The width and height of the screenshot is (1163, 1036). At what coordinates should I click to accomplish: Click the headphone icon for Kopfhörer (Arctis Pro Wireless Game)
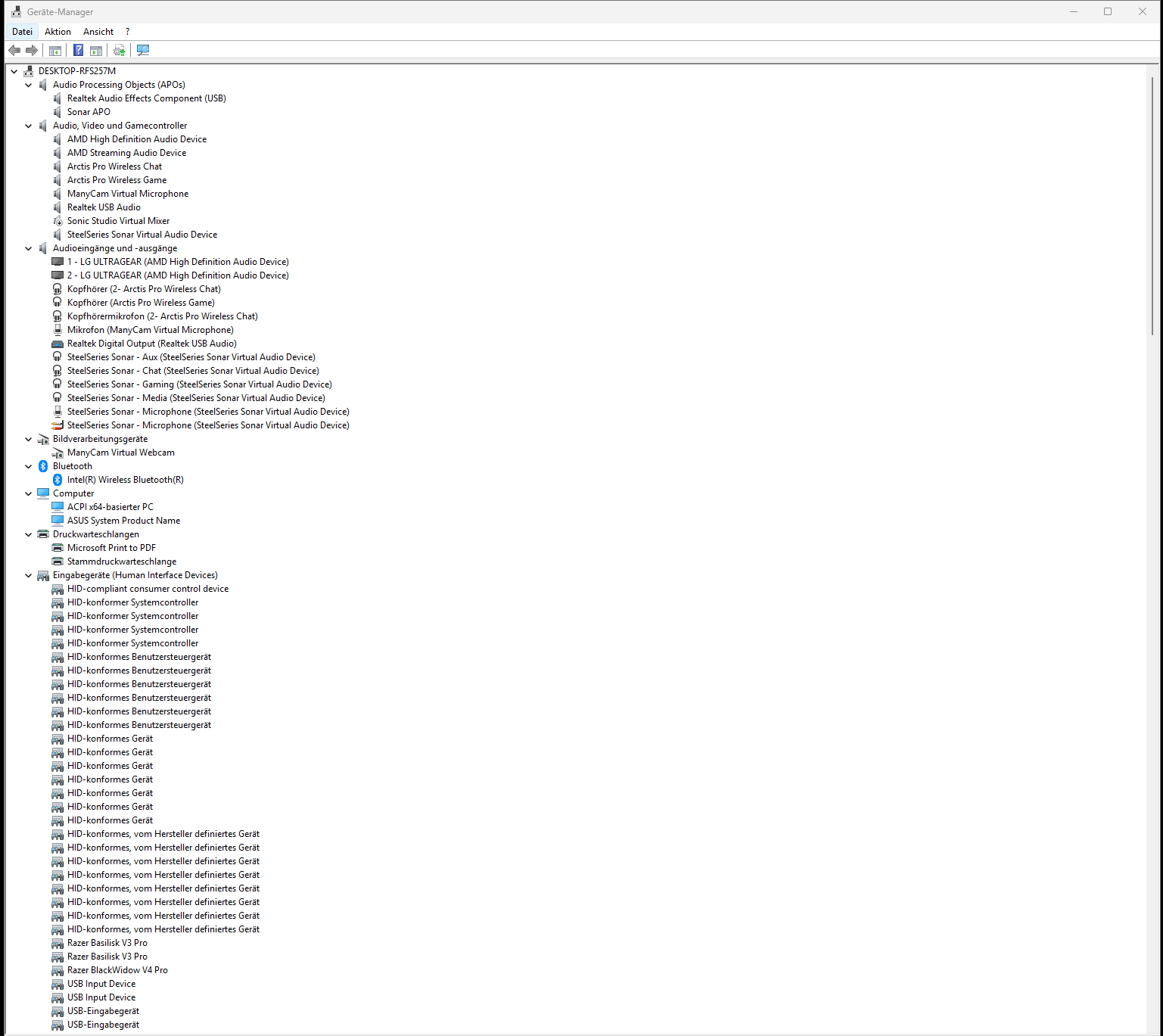(58, 303)
